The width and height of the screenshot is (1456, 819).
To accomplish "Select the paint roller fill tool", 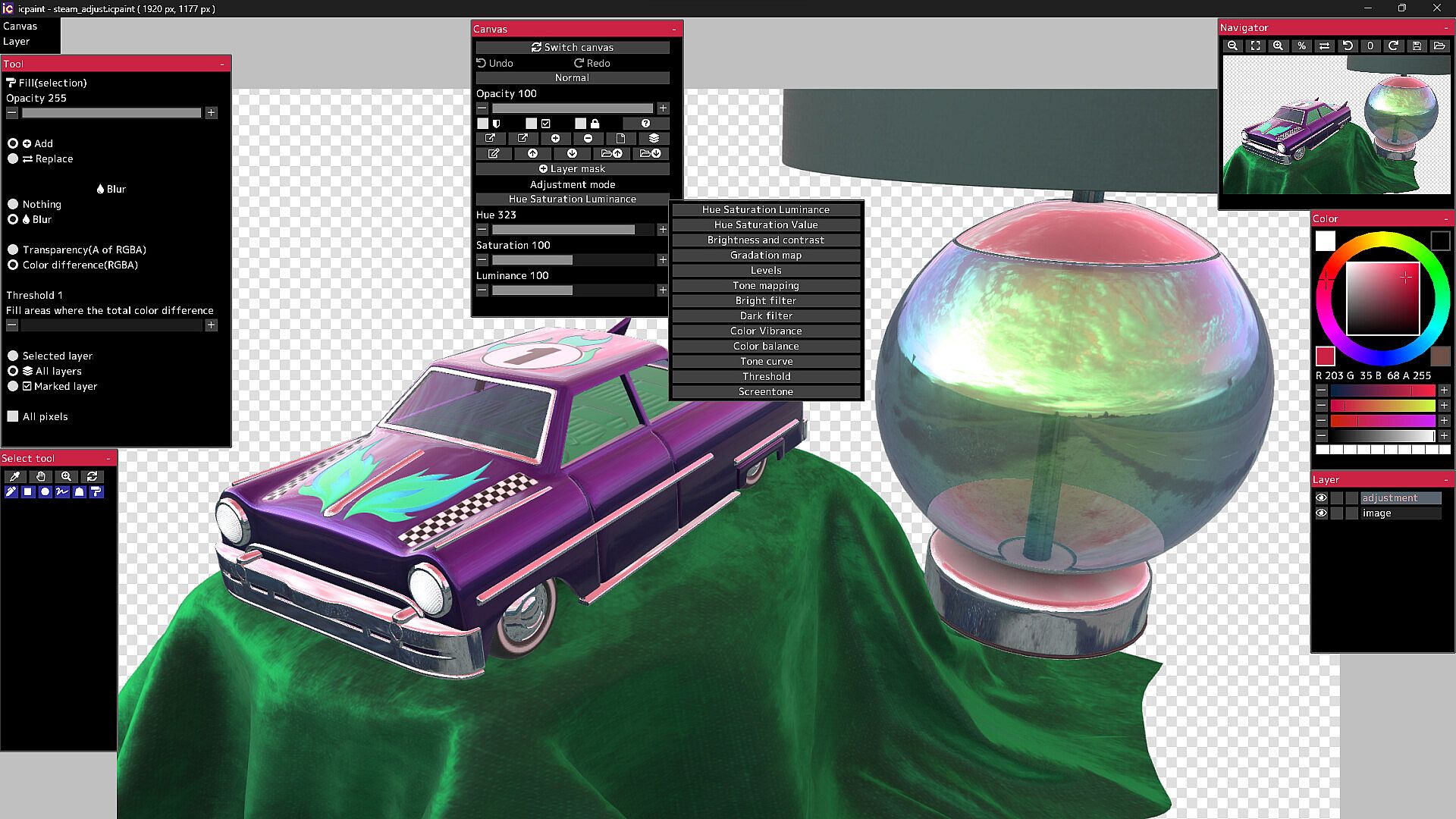I will tap(96, 491).
